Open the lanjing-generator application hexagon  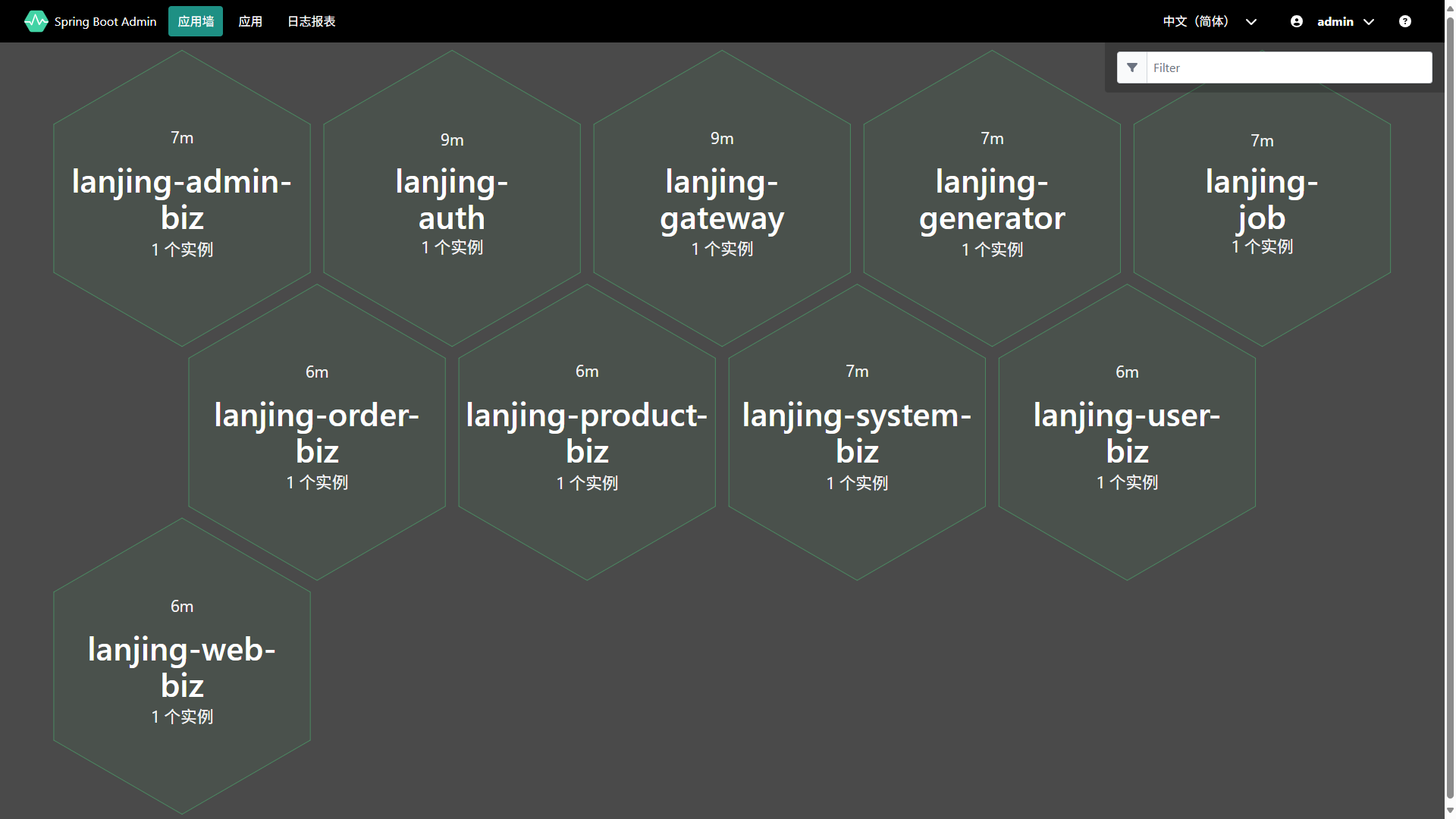992,199
